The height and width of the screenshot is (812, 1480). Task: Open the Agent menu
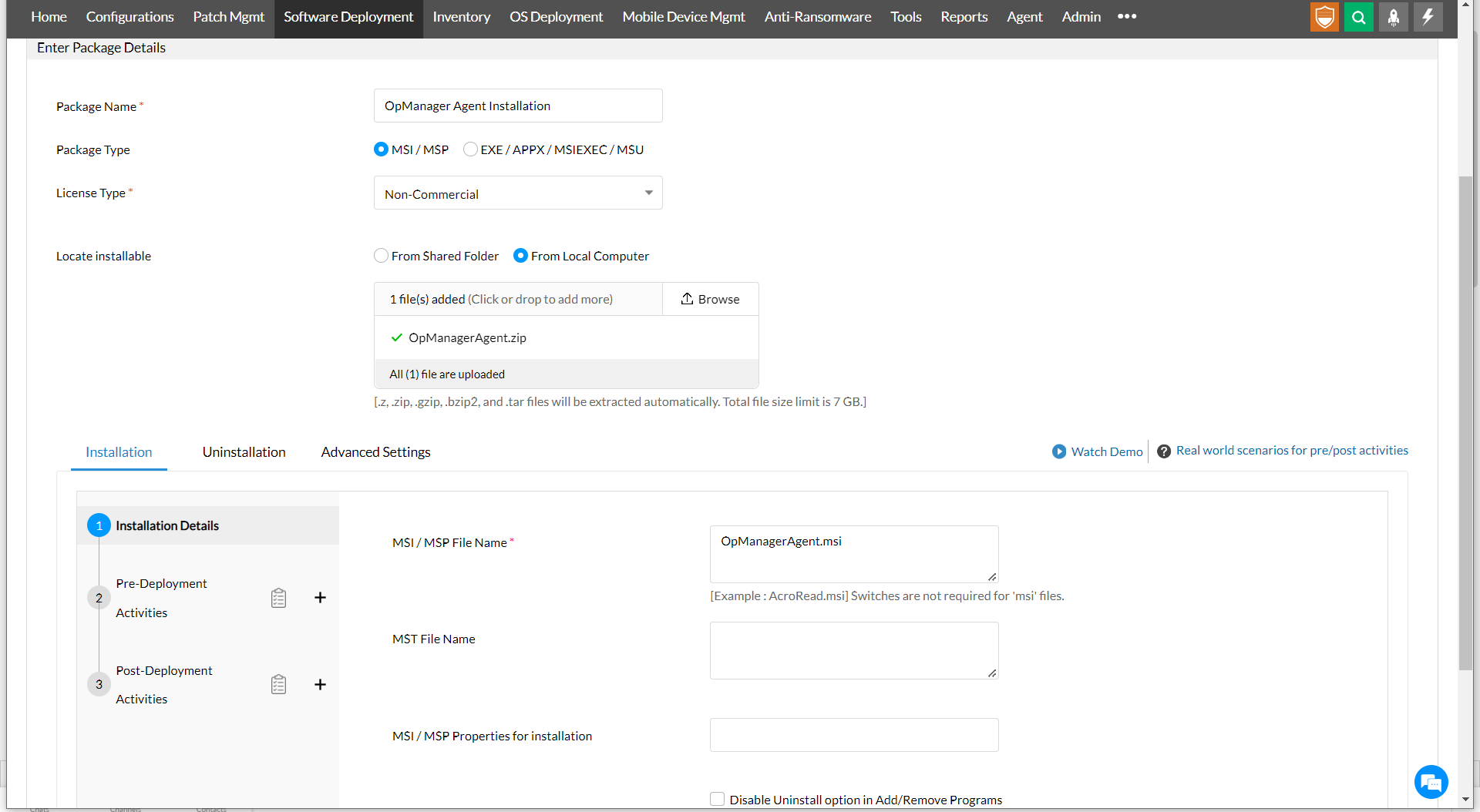1024,17
